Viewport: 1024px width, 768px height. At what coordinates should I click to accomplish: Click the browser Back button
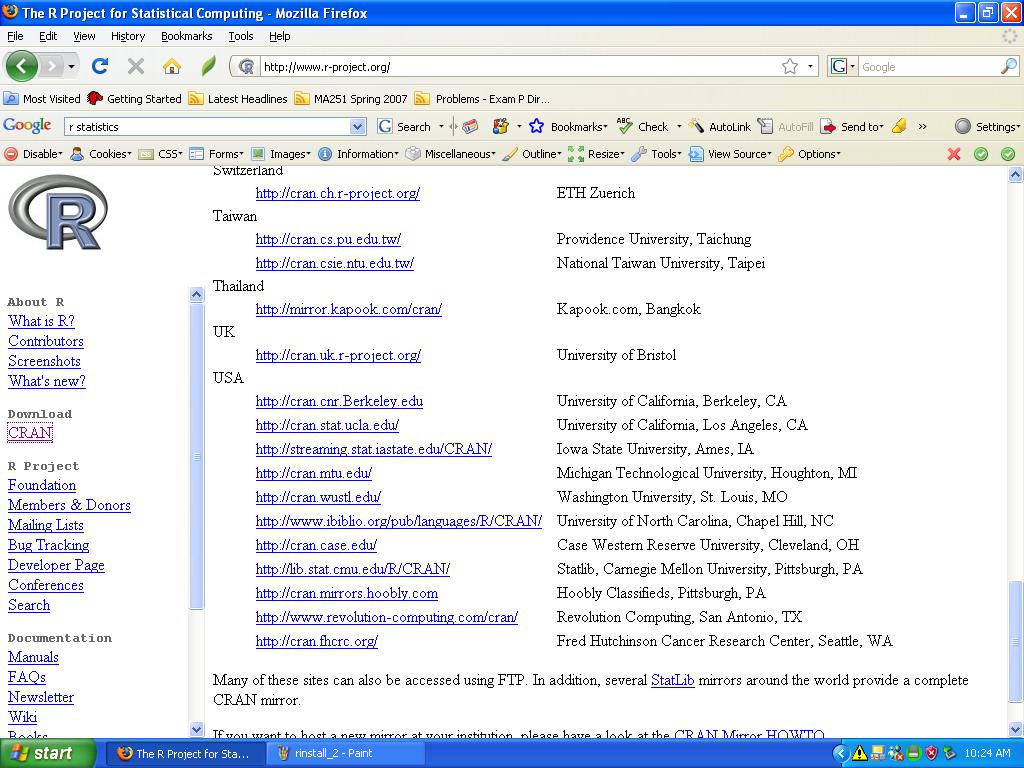tap(22, 67)
